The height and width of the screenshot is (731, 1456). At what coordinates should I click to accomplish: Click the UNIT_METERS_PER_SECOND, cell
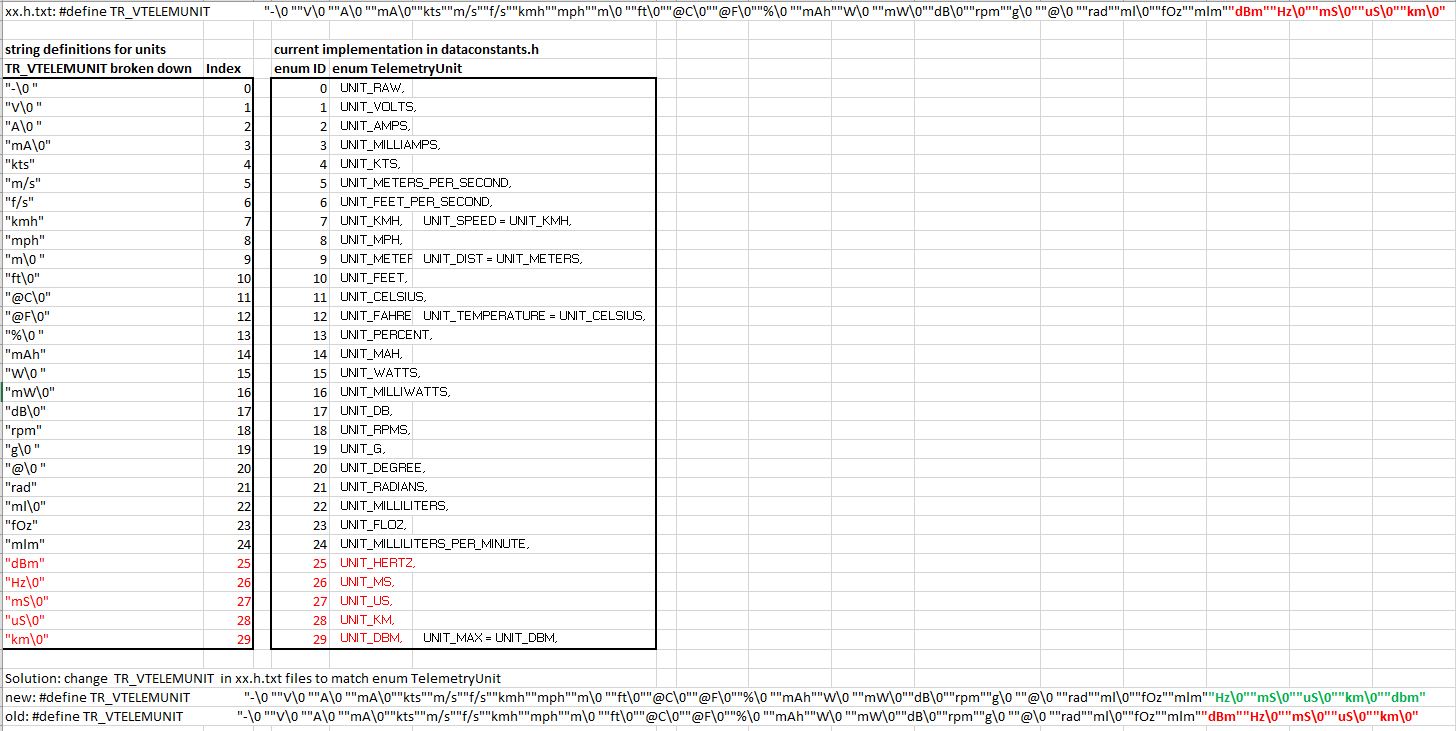tap(425, 183)
